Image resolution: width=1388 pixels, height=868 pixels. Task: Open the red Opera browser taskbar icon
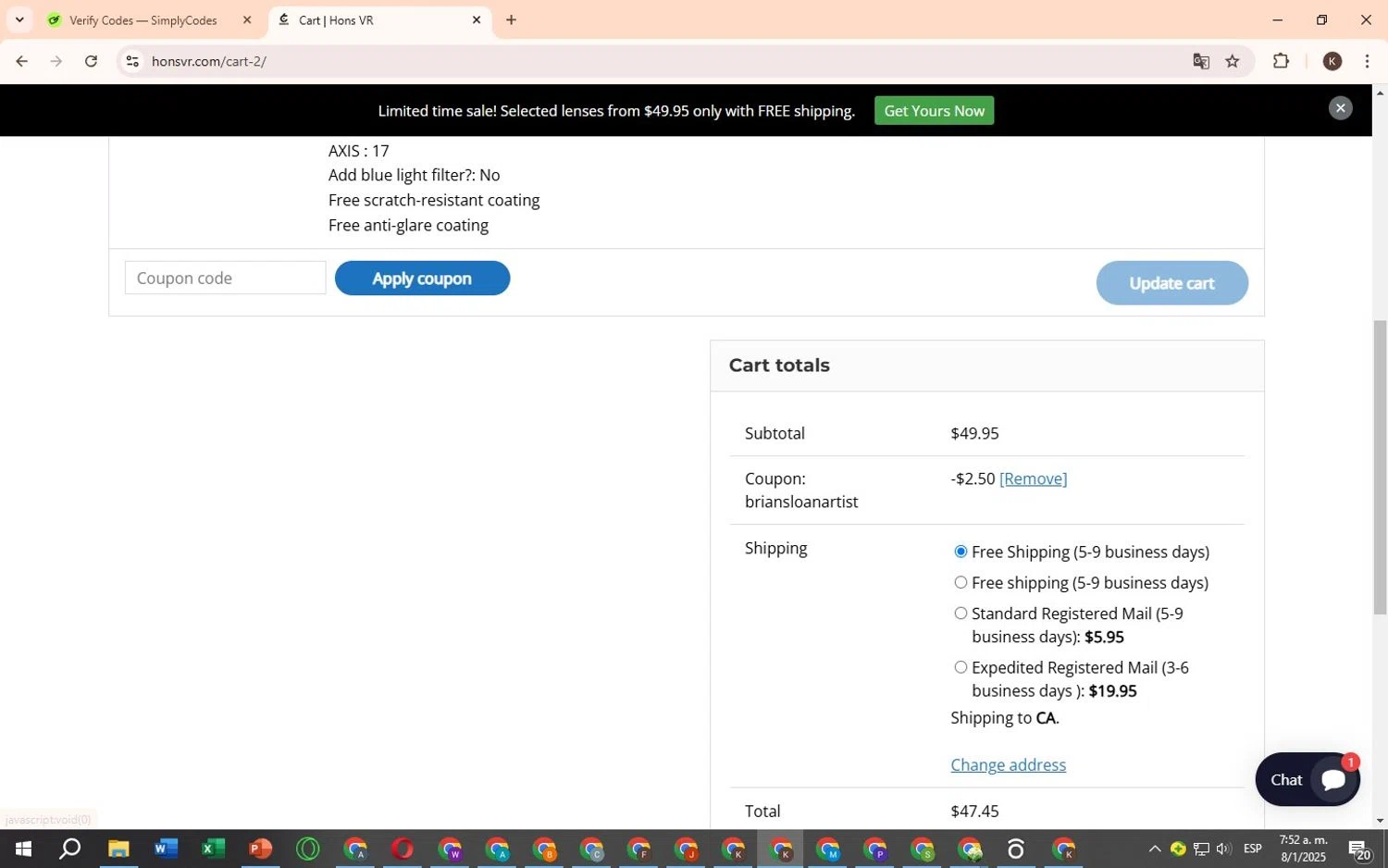[x=403, y=849]
